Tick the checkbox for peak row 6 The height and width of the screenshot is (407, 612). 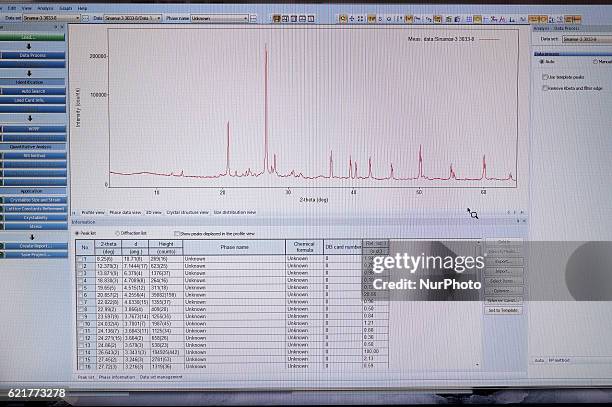click(x=80, y=295)
